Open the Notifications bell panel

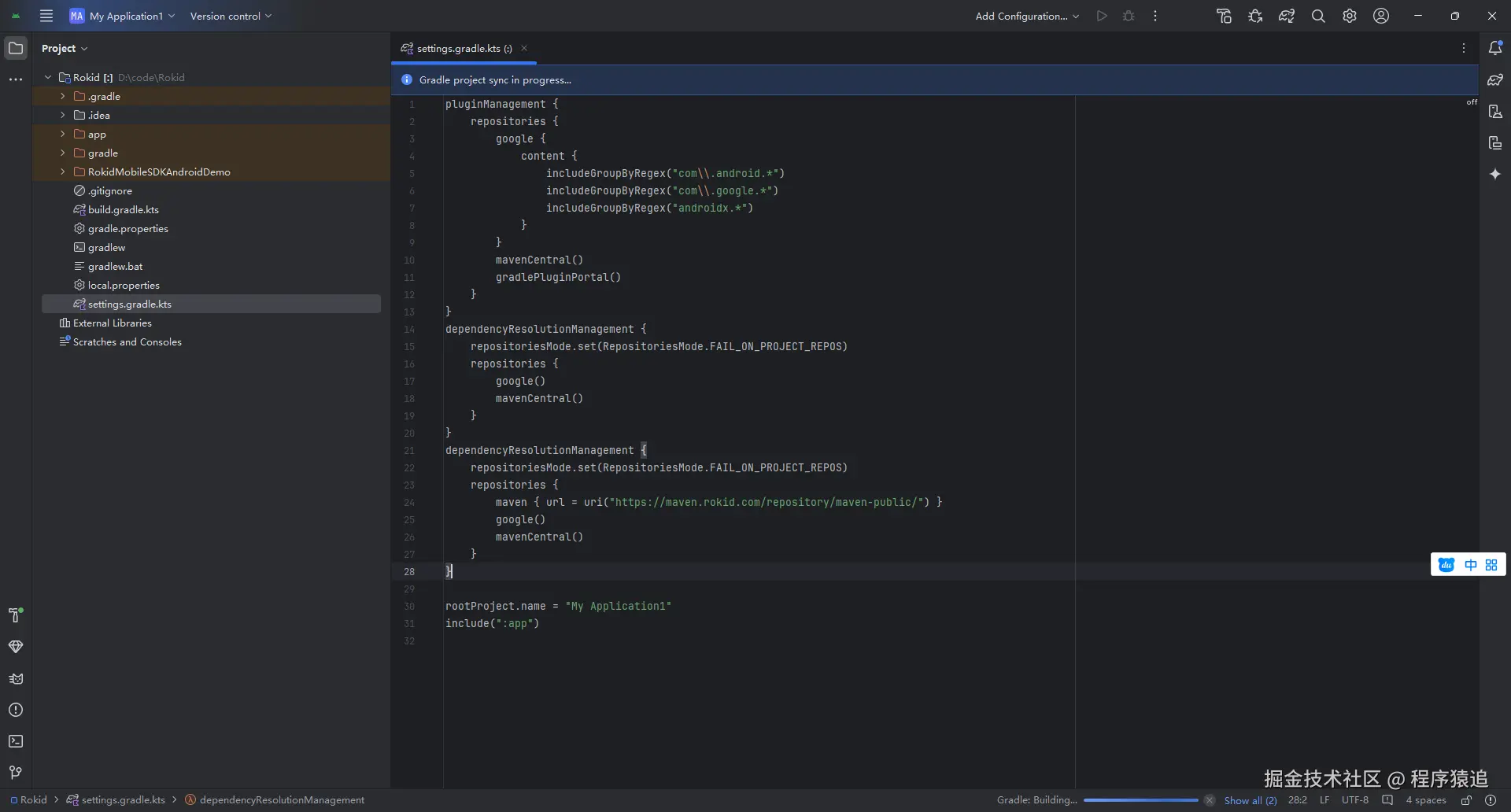point(1495,48)
